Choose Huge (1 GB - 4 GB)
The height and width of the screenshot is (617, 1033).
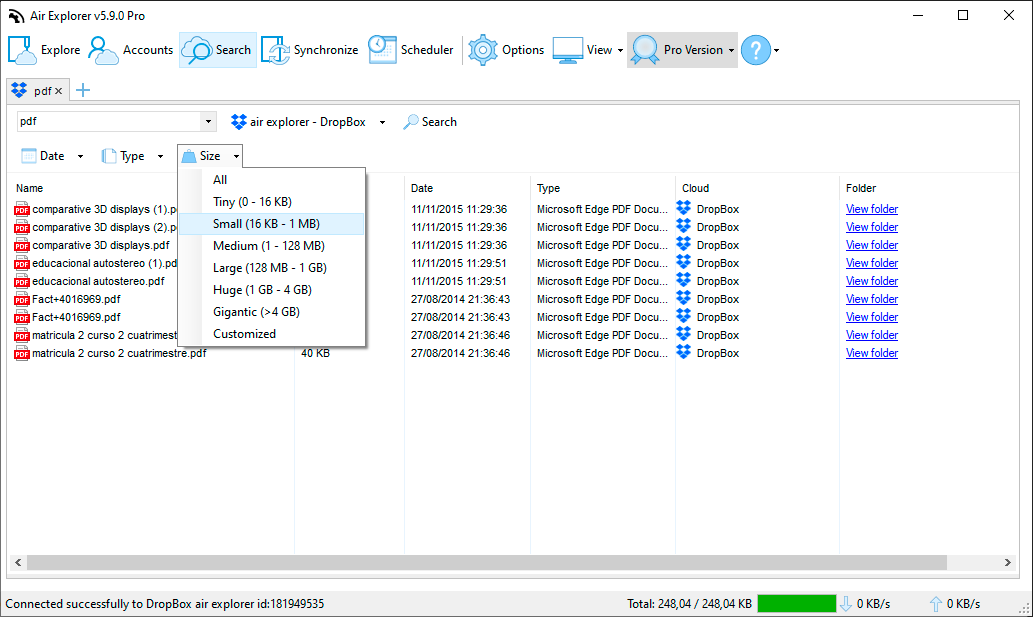[271, 290]
